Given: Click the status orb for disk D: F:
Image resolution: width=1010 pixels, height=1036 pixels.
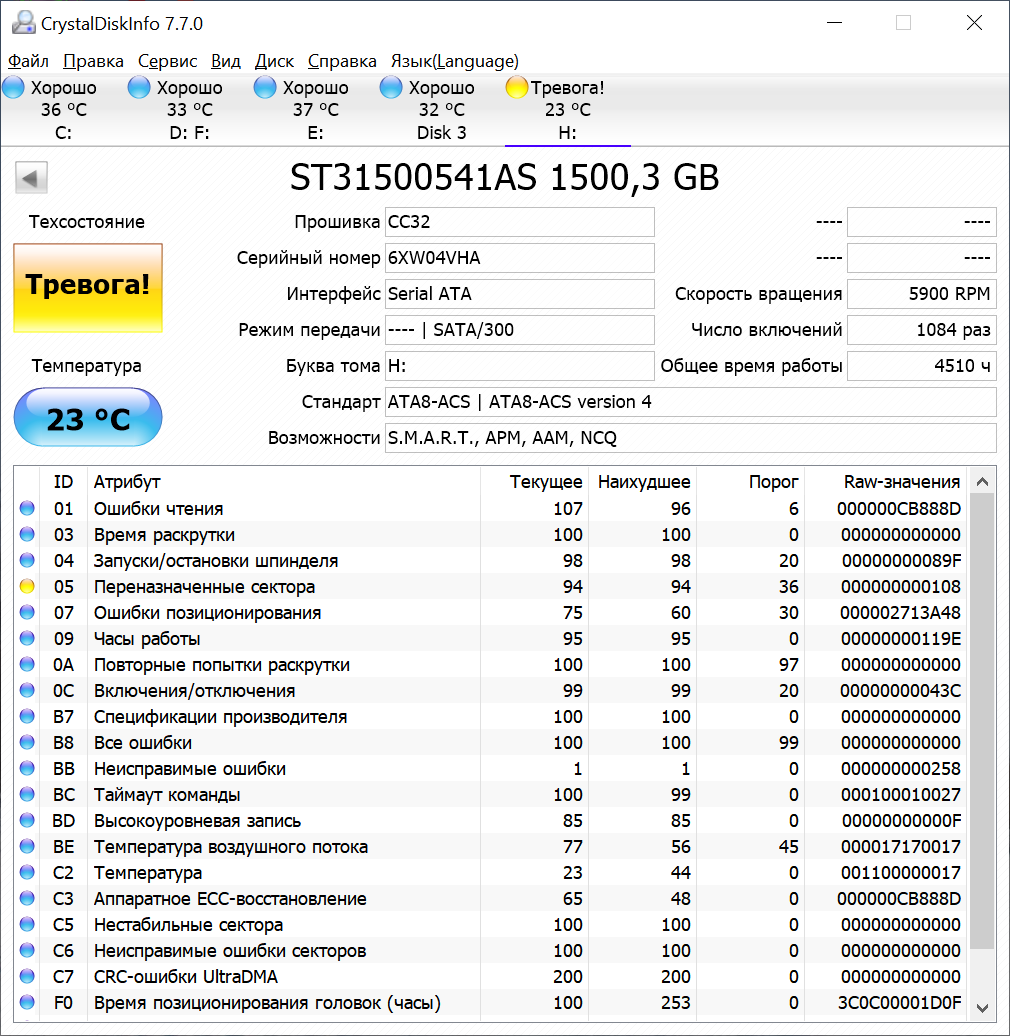Looking at the screenshot, I should 140,88.
